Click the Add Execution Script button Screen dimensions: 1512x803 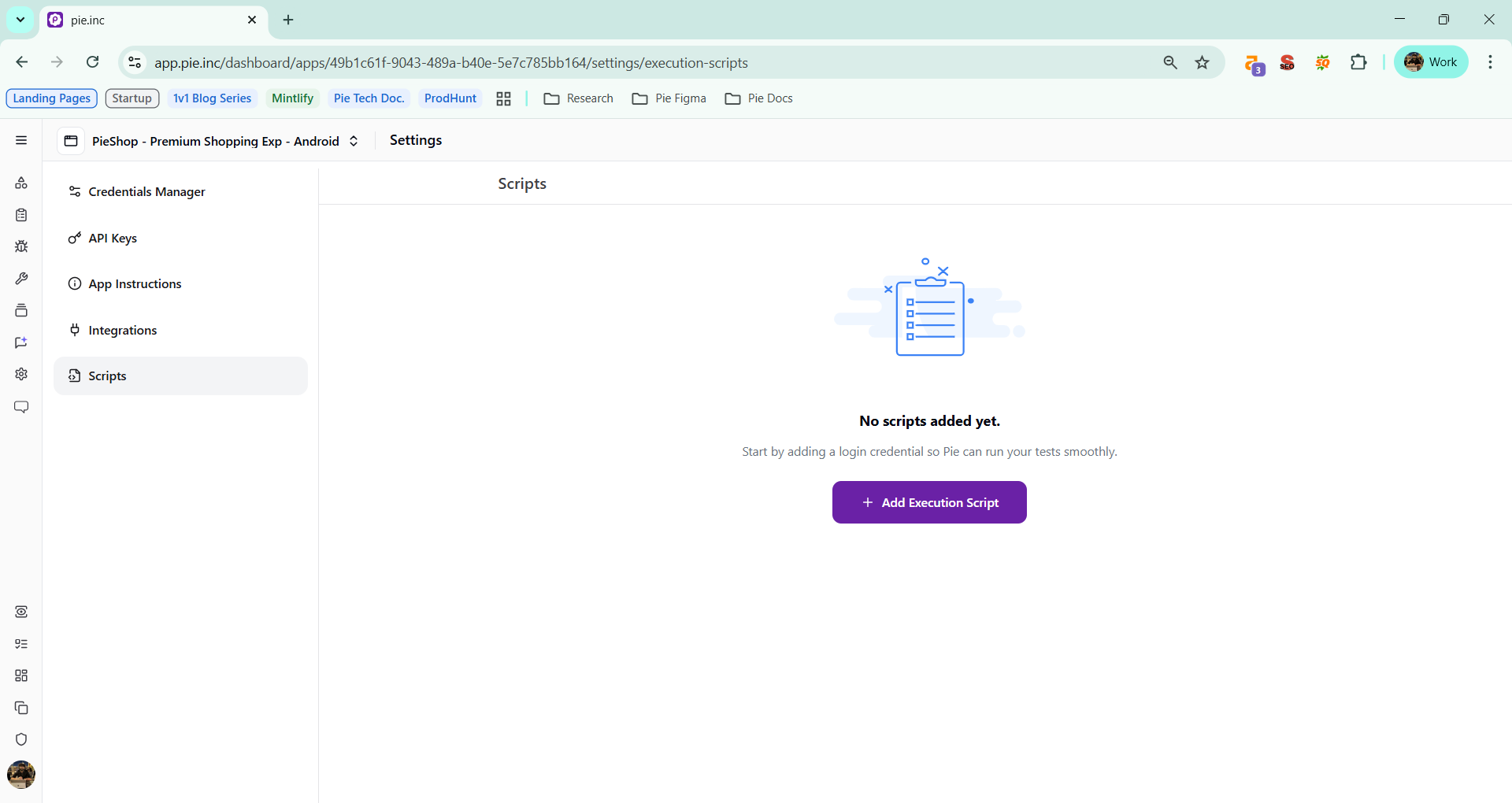tap(929, 502)
